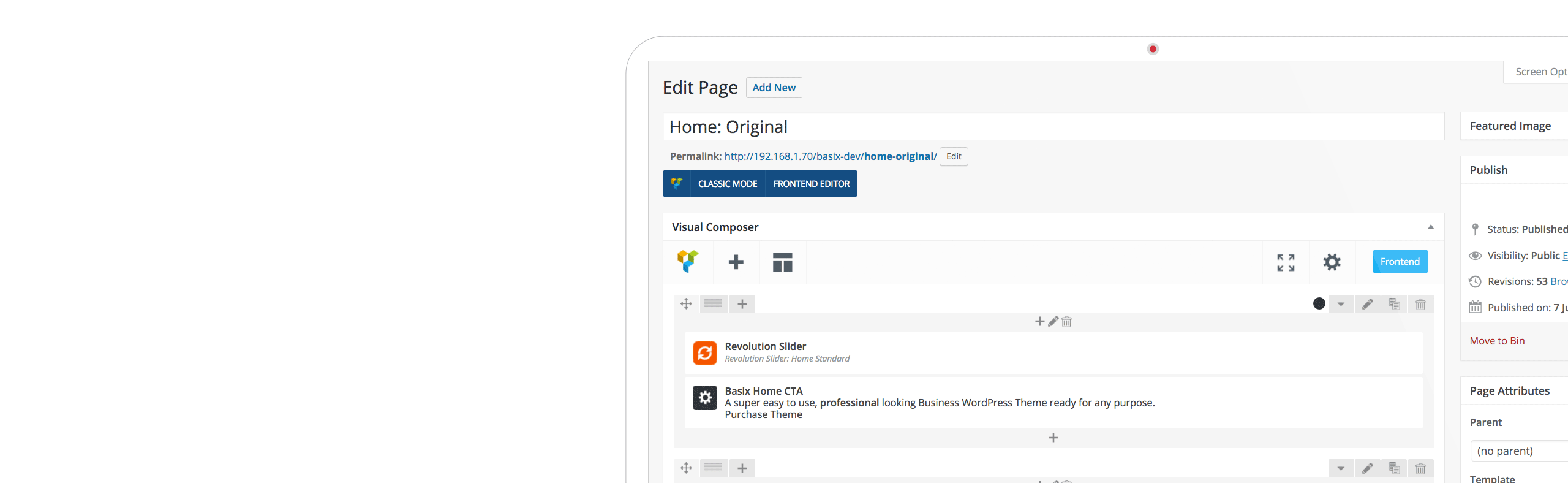Grab the second row move handle
The width and height of the screenshot is (1568, 483).
click(686, 468)
